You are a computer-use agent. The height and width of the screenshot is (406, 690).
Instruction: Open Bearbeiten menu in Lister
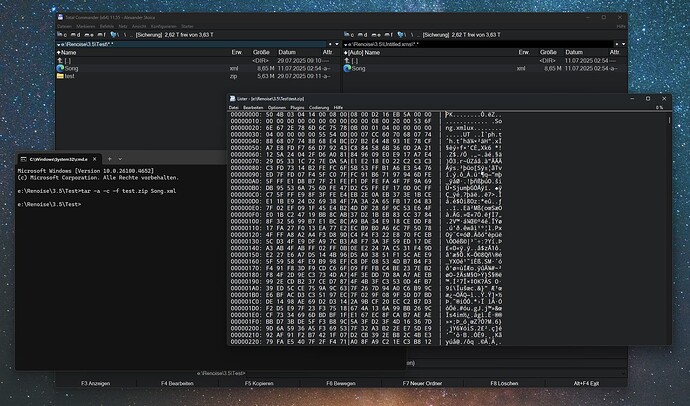coord(253,107)
